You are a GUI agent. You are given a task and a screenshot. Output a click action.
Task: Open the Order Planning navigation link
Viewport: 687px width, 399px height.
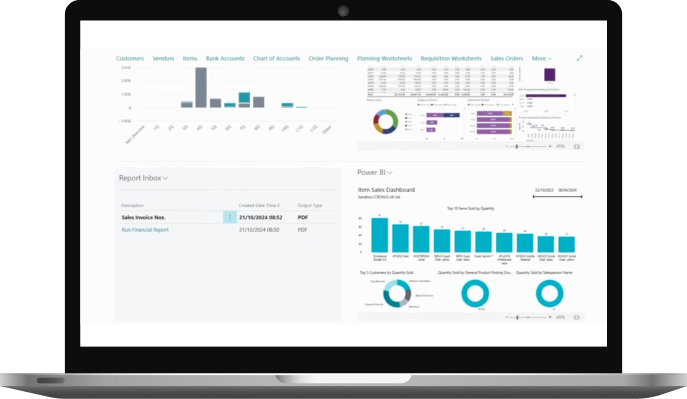328,58
